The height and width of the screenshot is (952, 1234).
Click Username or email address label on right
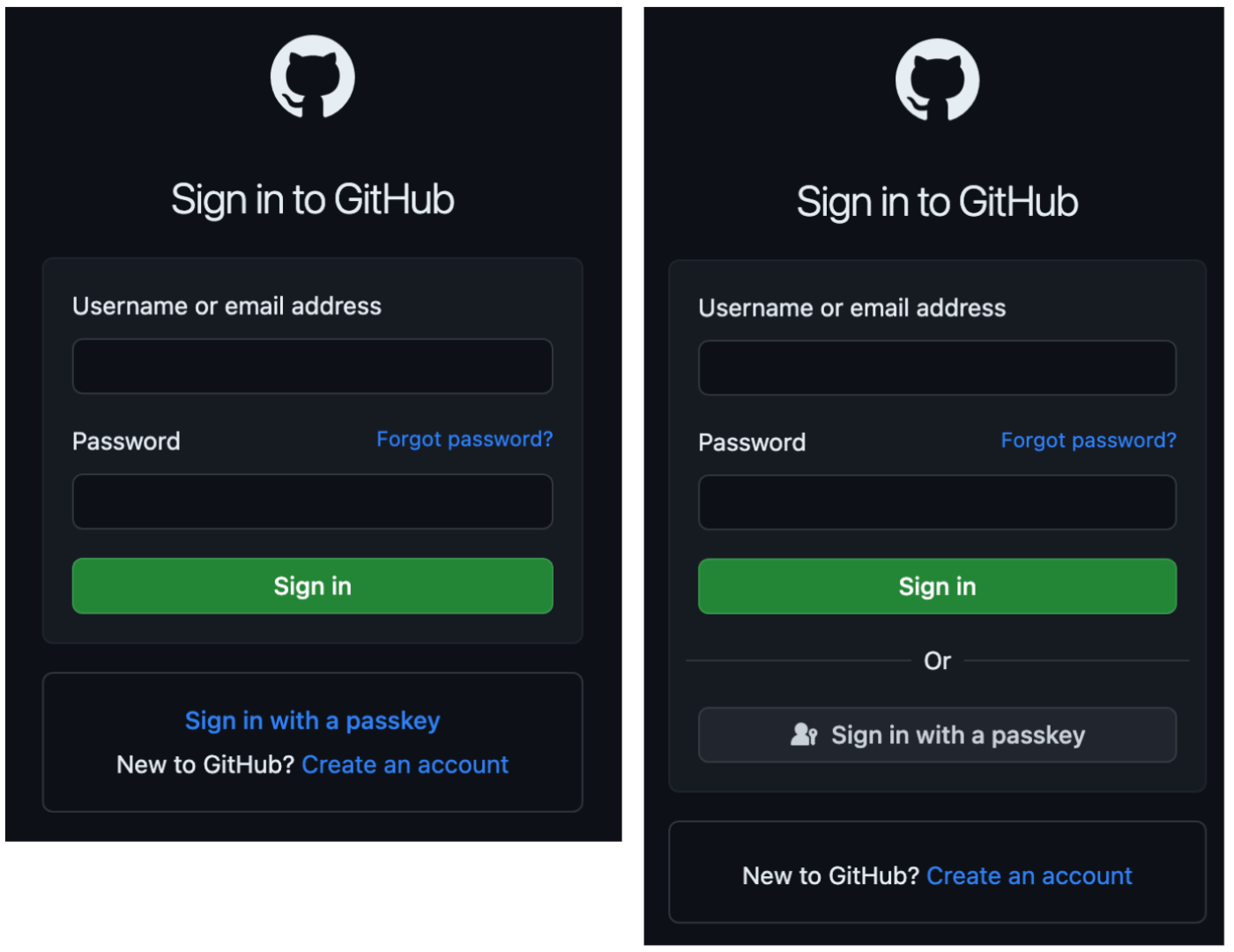(851, 308)
